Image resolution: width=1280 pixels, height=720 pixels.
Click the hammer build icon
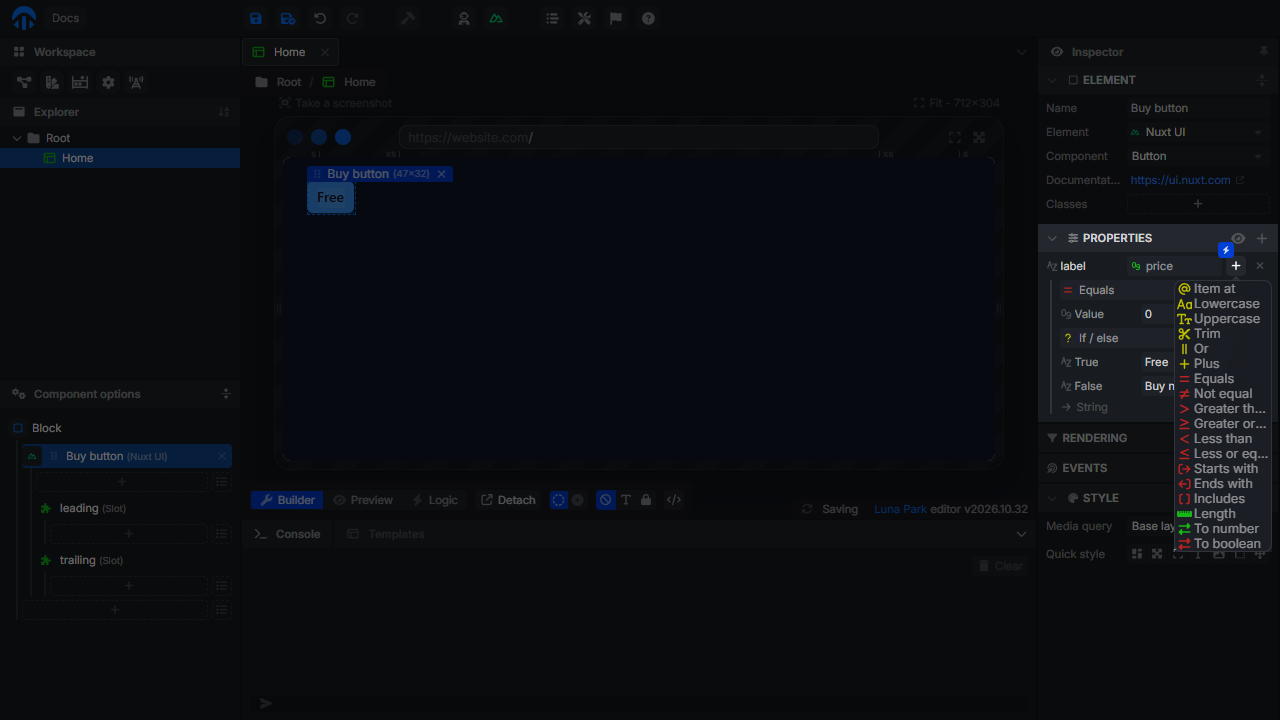pos(408,18)
